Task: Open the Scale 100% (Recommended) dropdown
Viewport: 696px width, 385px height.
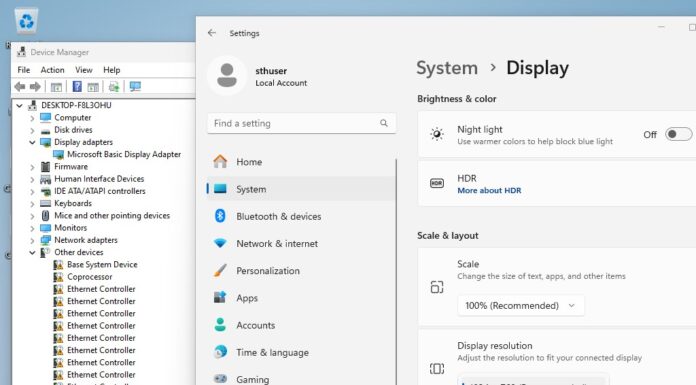Action: pyautogui.click(x=520, y=306)
